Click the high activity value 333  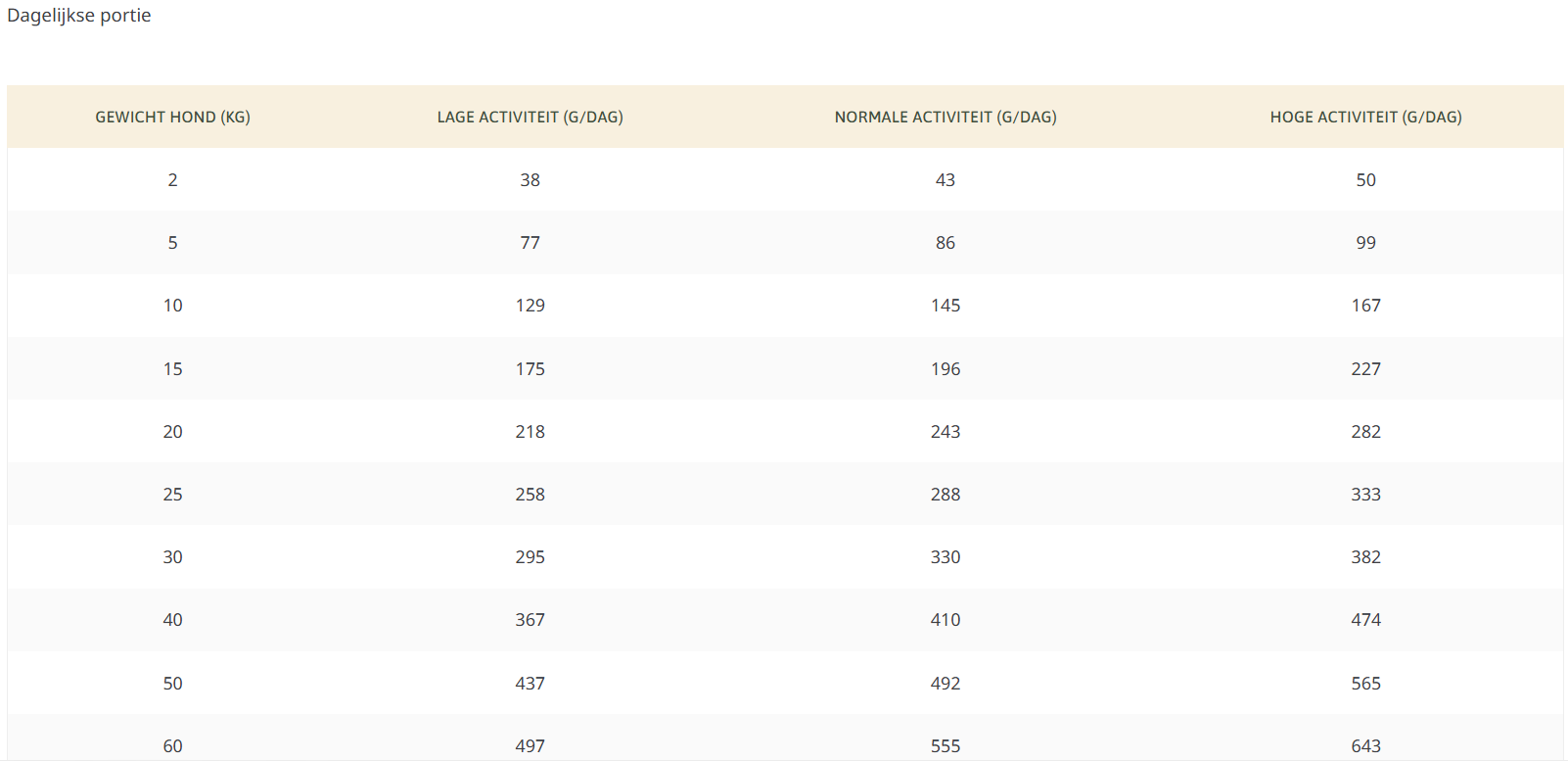coord(1365,495)
